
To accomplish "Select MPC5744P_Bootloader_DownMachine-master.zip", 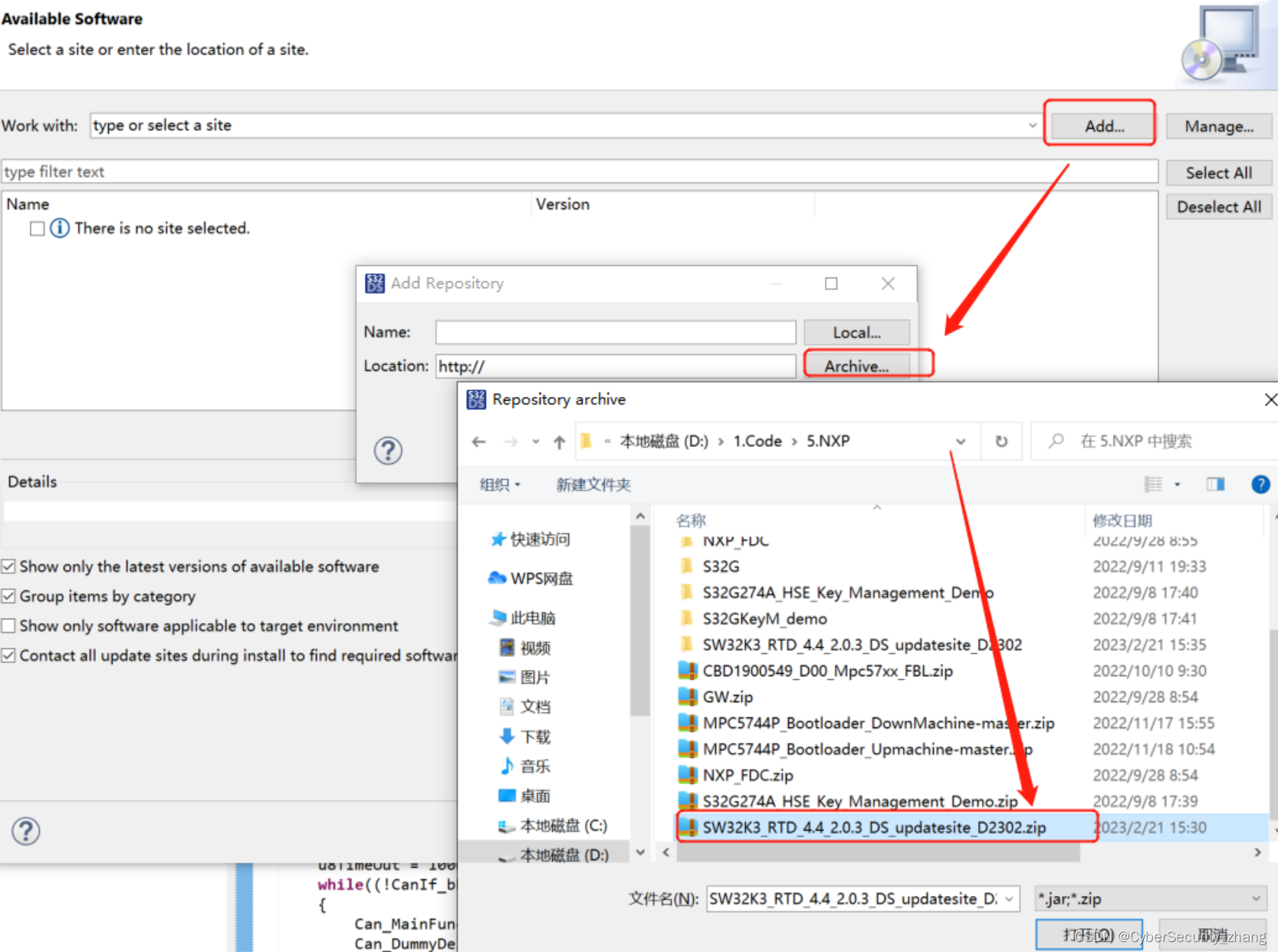I will click(x=867, y=723).
